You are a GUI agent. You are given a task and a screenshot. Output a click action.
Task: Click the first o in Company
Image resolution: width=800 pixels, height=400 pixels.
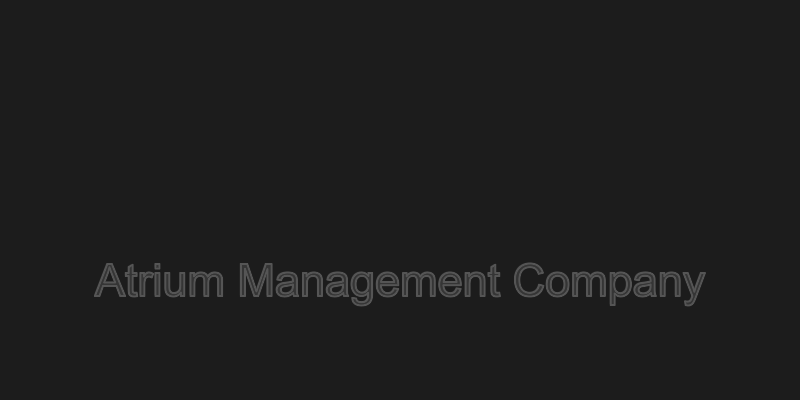click(558, 285)
